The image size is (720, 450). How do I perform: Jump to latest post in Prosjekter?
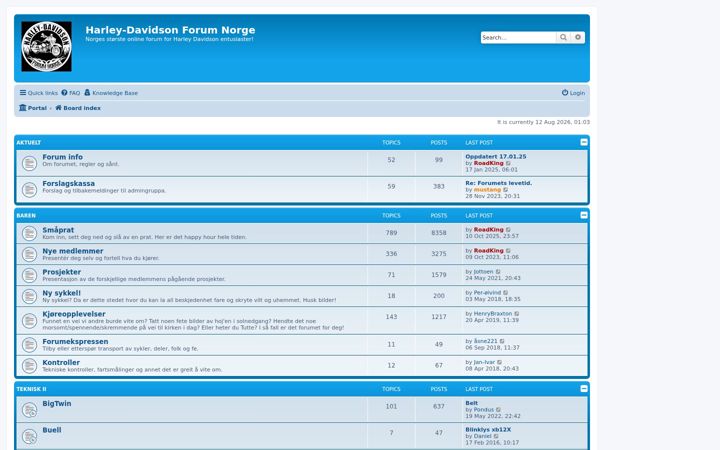498,272
